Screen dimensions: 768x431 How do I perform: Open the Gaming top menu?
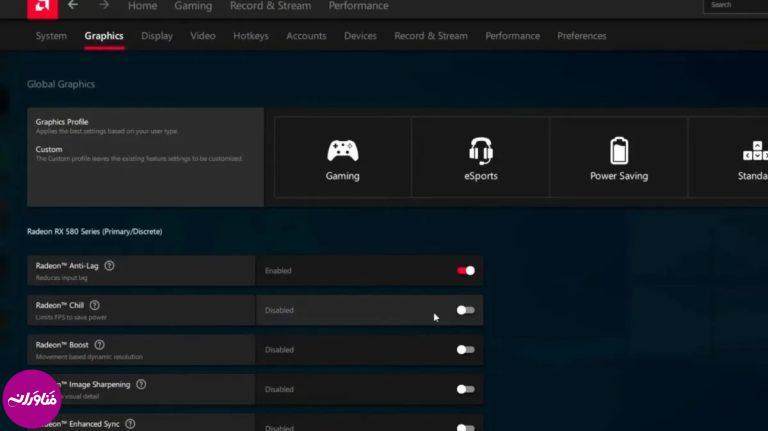pos(193,6)
